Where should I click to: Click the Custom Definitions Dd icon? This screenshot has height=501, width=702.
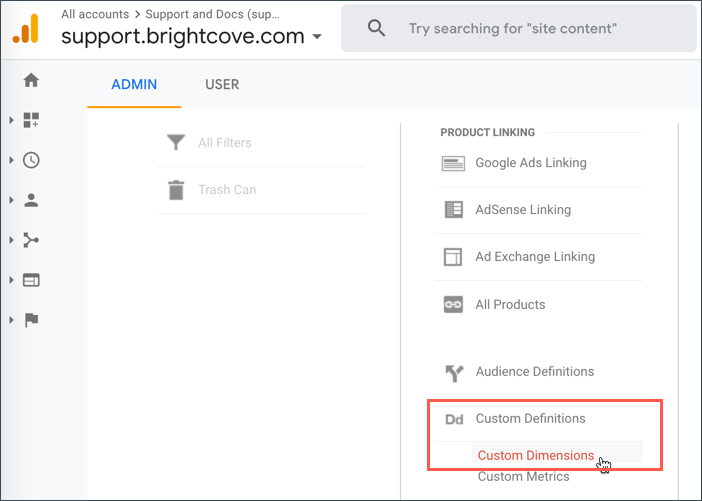454,420
